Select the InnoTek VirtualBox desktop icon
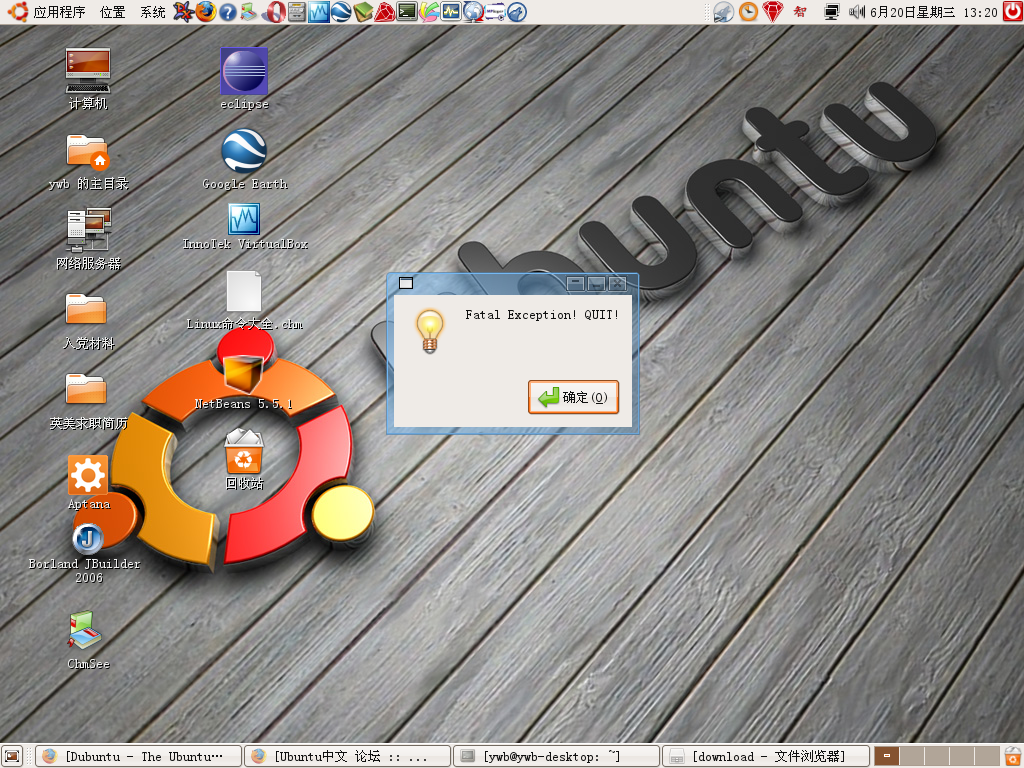Viewport: 1024px width, 768px height. 245,227
